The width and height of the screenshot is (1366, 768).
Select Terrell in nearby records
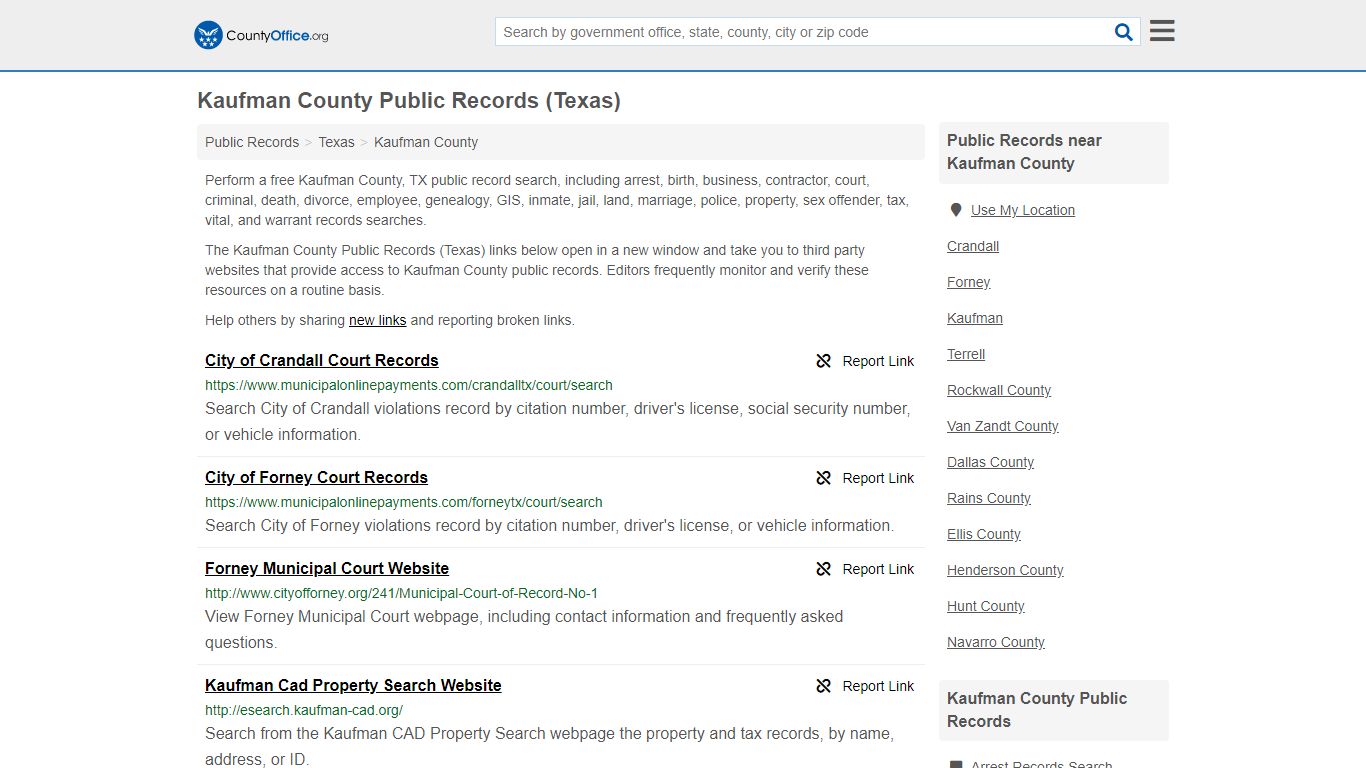[x=966, y=354]
